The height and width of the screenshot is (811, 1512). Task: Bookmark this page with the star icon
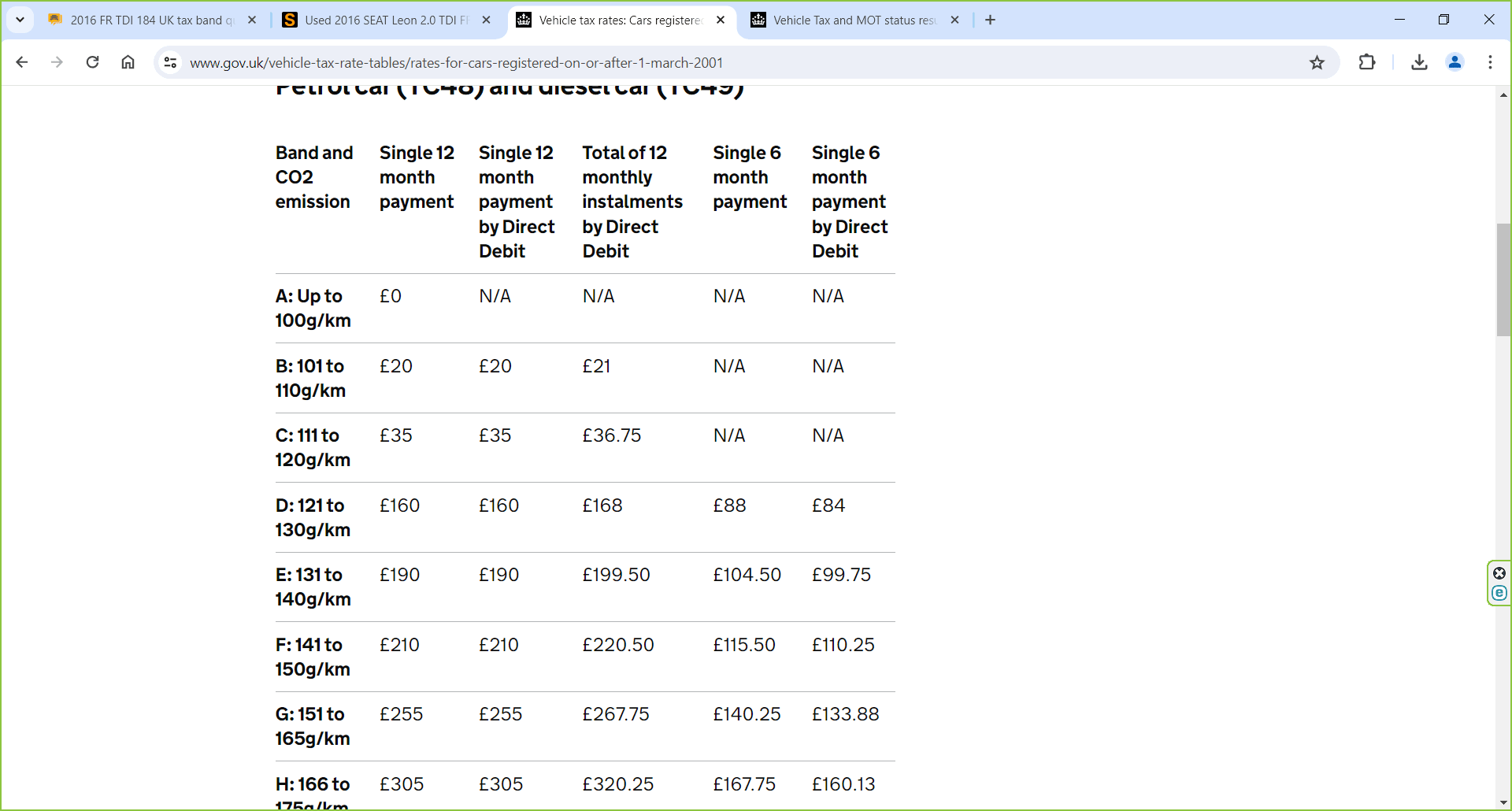pyautogui.click(x=1317, y=62)
